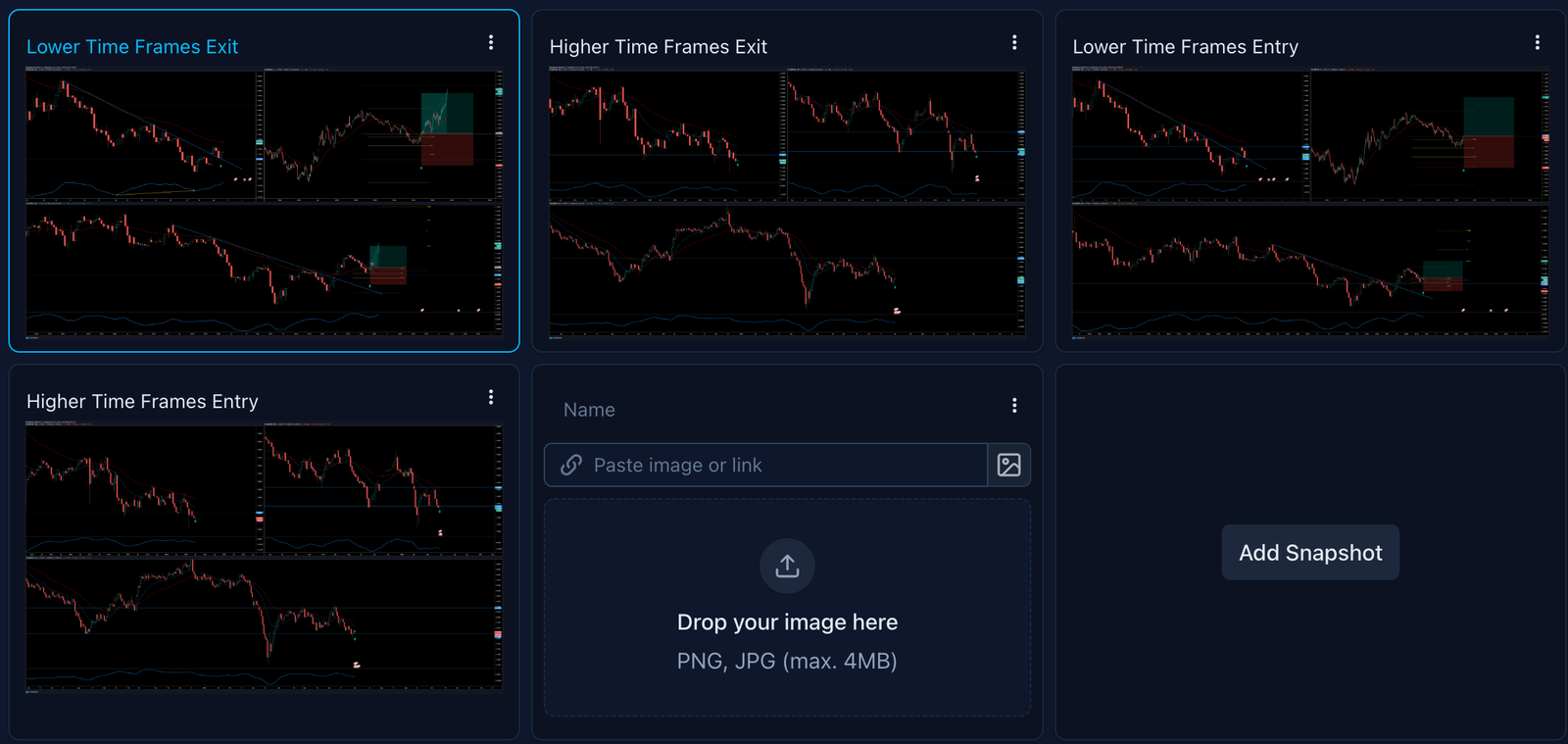Open the Lower Time Frames Exit chart thumbnail
Screen dimensions: 1568x744
(x=264, y=203)
